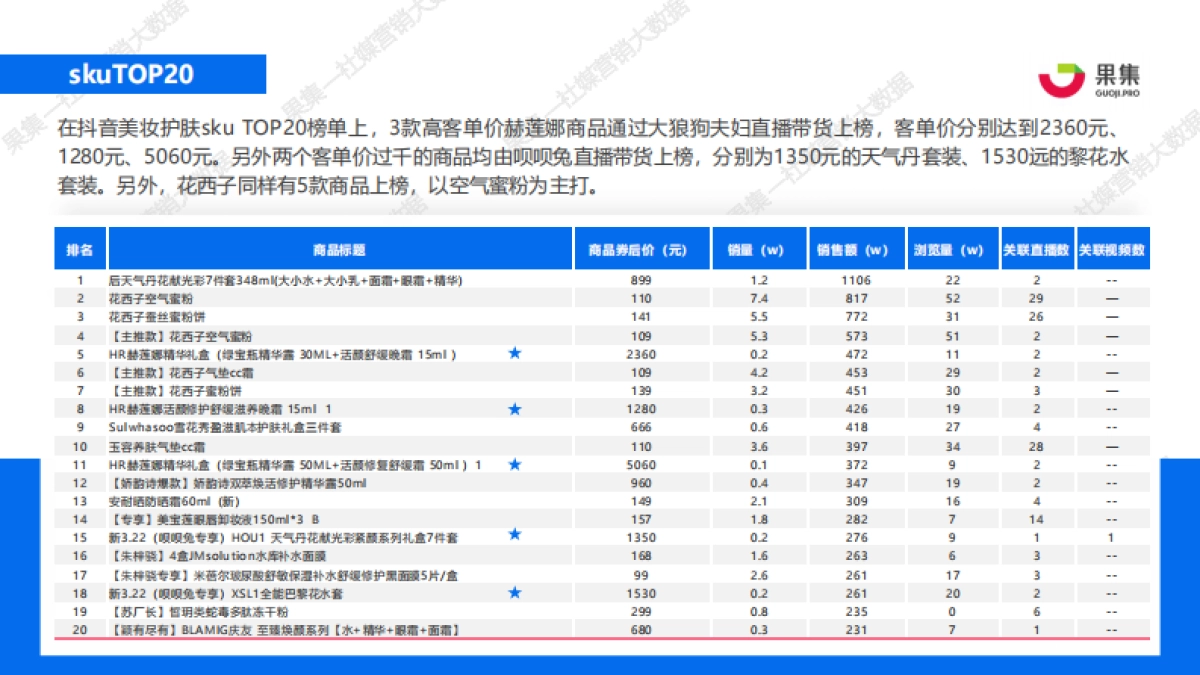Select star beside 5060元 HR赫莲娜礼盒 row
The width and height of the screenshot is (1200, 675).
[515, 465]
